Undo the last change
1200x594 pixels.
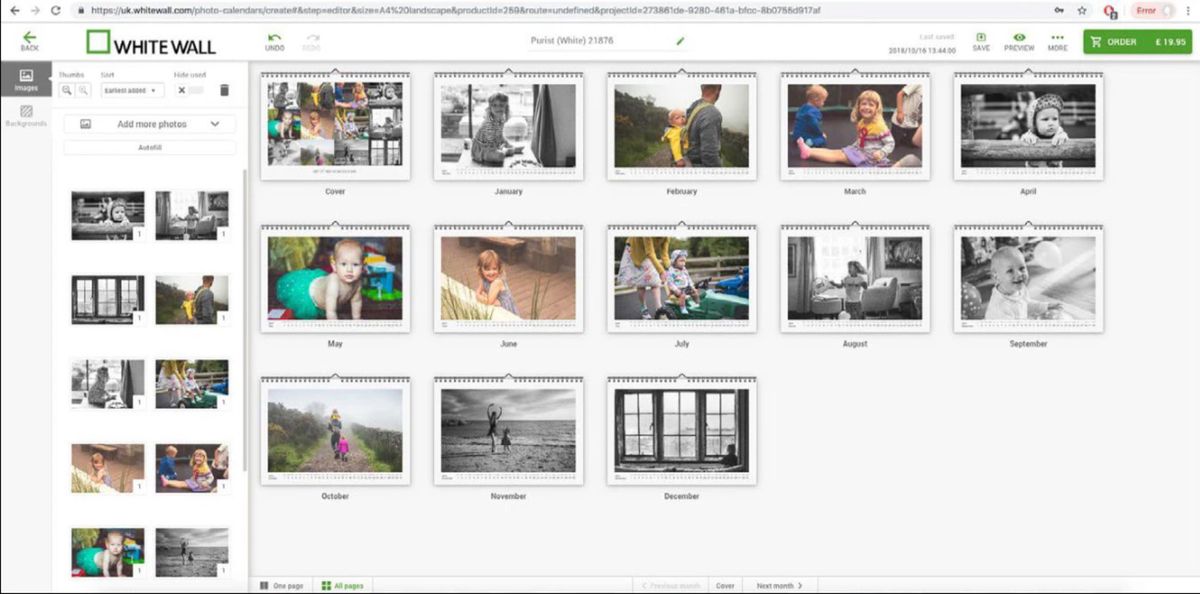[x=274, y=40]
